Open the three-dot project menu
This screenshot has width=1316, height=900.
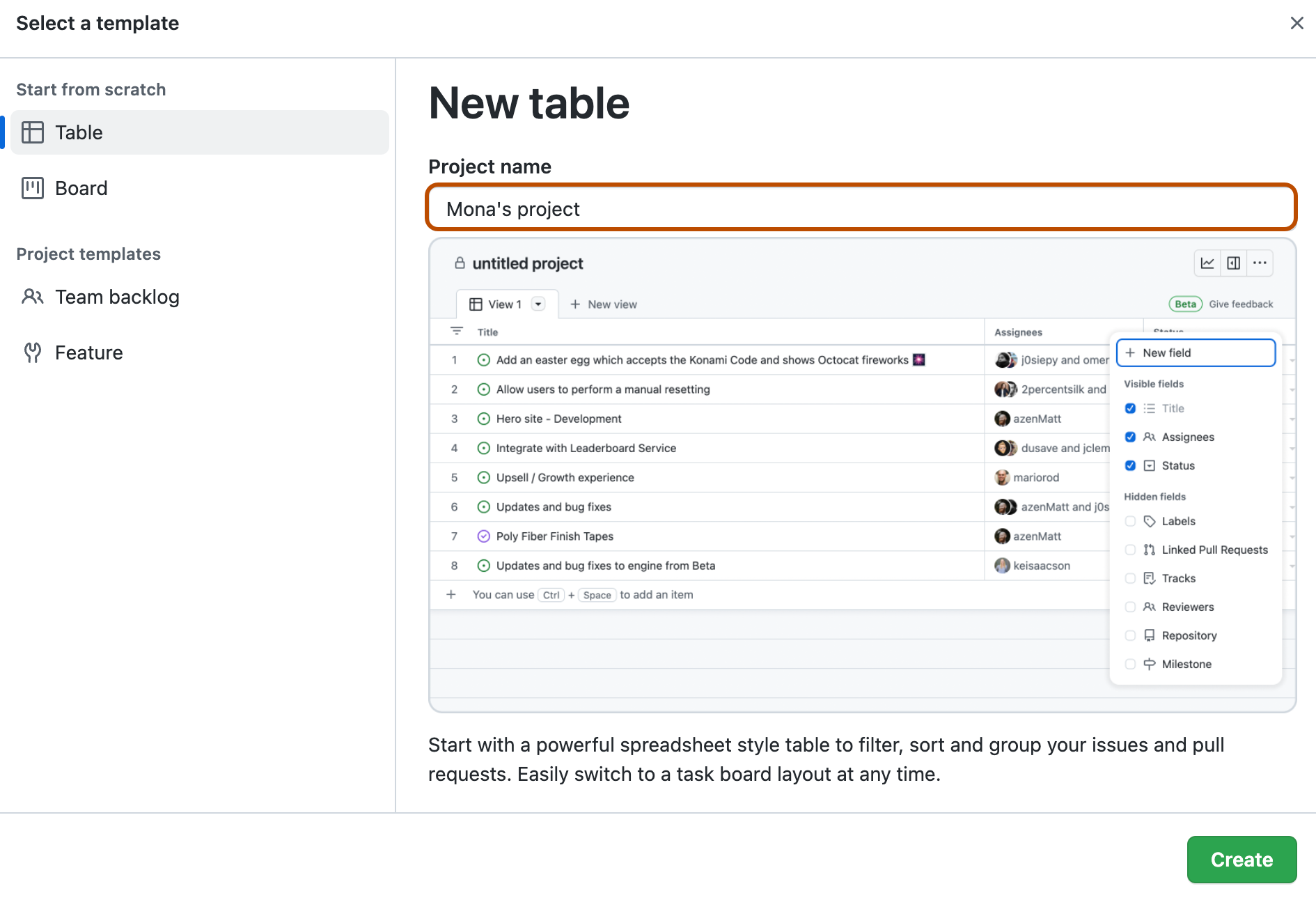(1260, 263)
